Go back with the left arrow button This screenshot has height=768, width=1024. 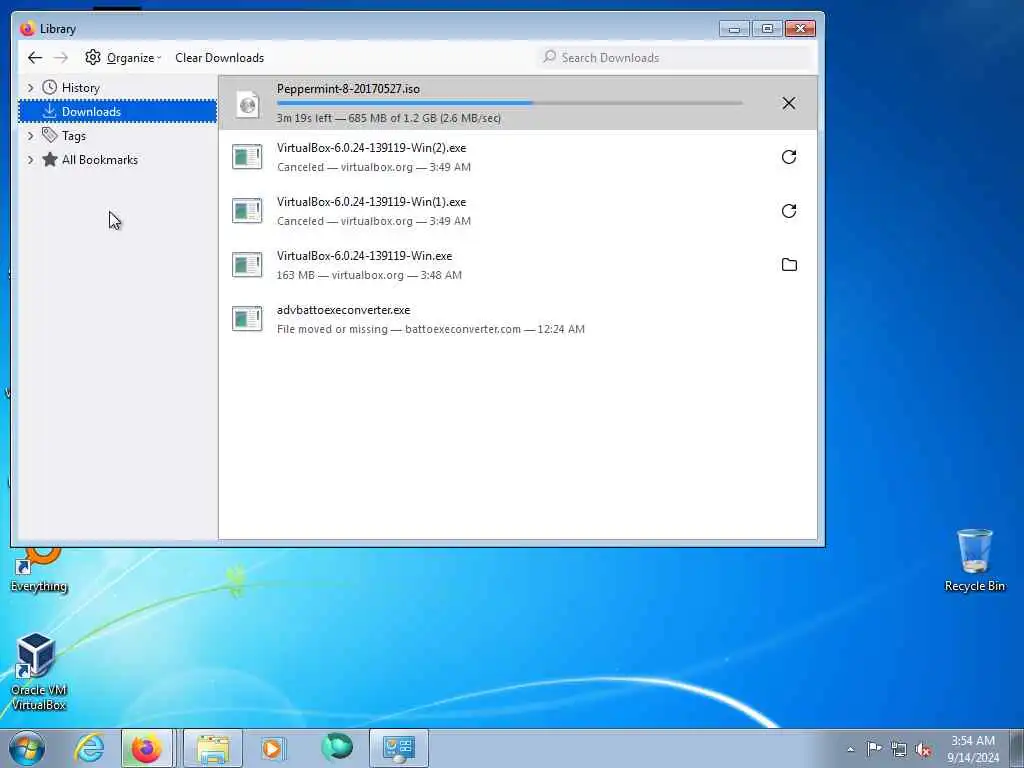pyautogui.click(x=35, y=57)
